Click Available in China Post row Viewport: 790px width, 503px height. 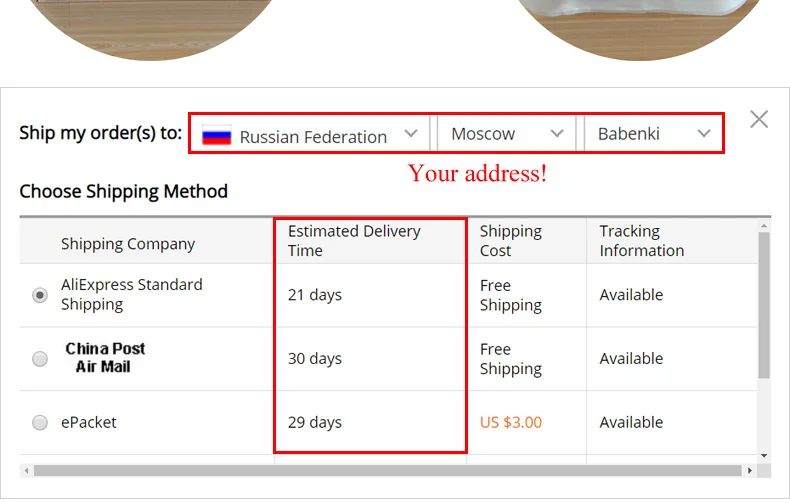pos(631,359)
